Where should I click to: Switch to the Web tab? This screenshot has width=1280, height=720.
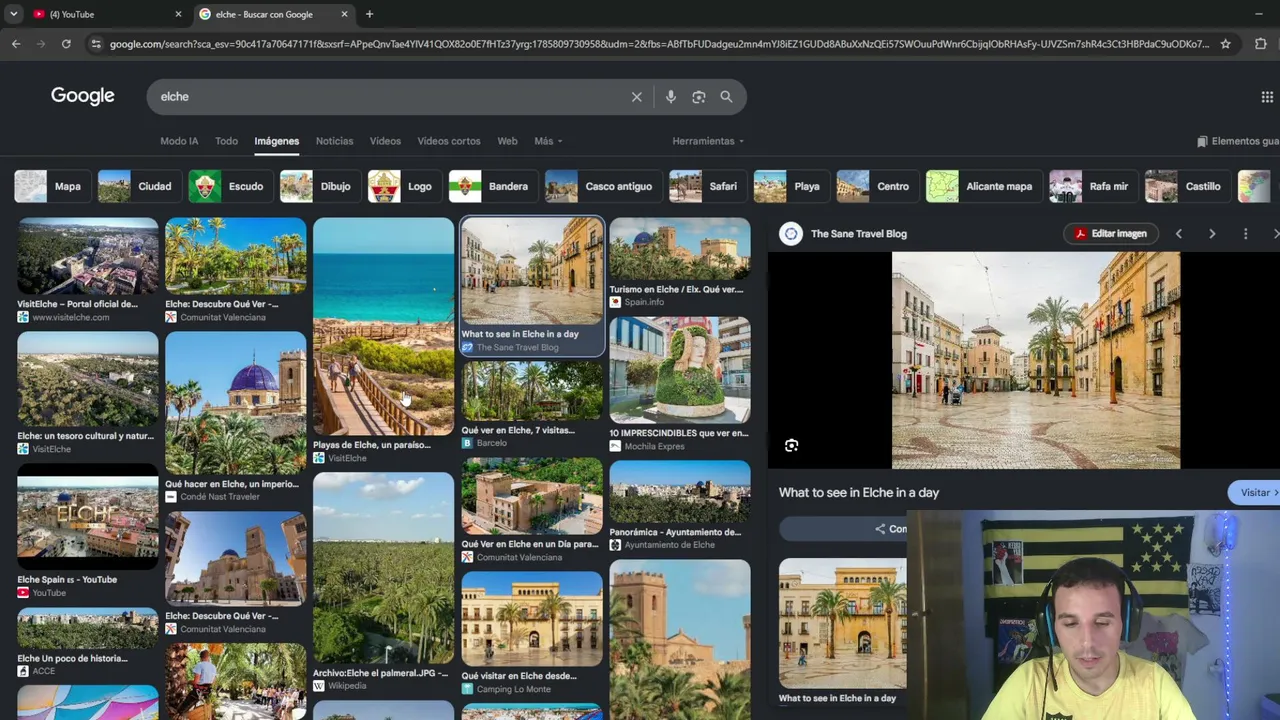pos(507,141)
